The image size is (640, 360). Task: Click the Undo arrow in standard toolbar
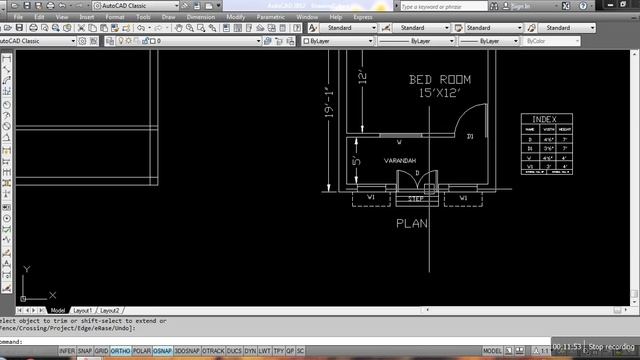(141, 28)
